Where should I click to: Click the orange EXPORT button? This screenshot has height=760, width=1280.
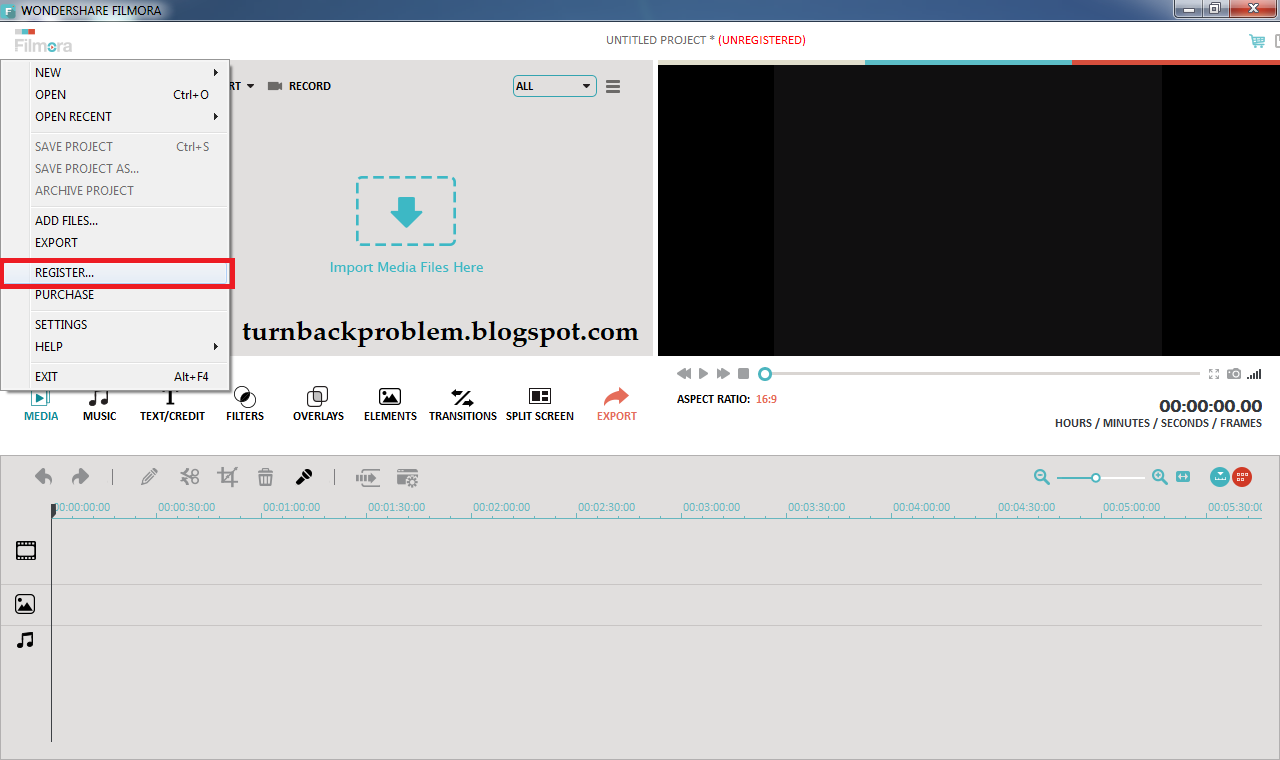tap(616, 404)
